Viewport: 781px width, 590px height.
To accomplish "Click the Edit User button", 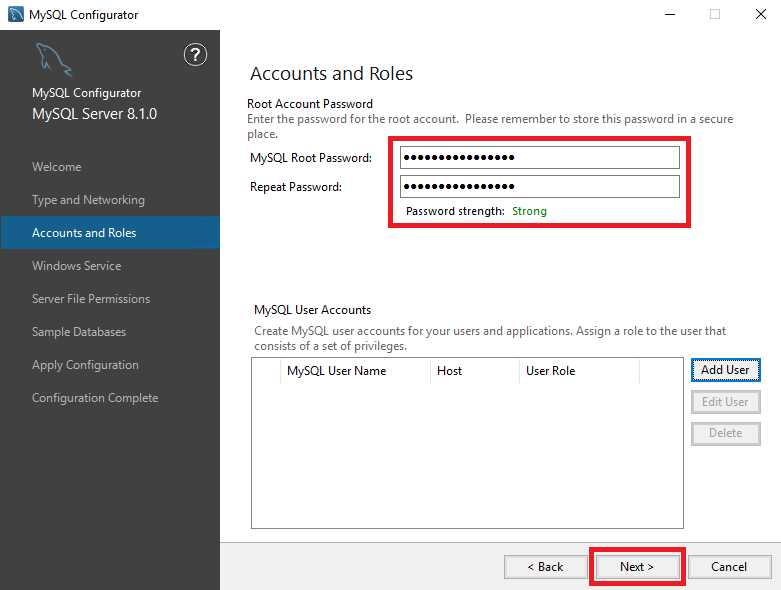I will click(x=725, y=402).
